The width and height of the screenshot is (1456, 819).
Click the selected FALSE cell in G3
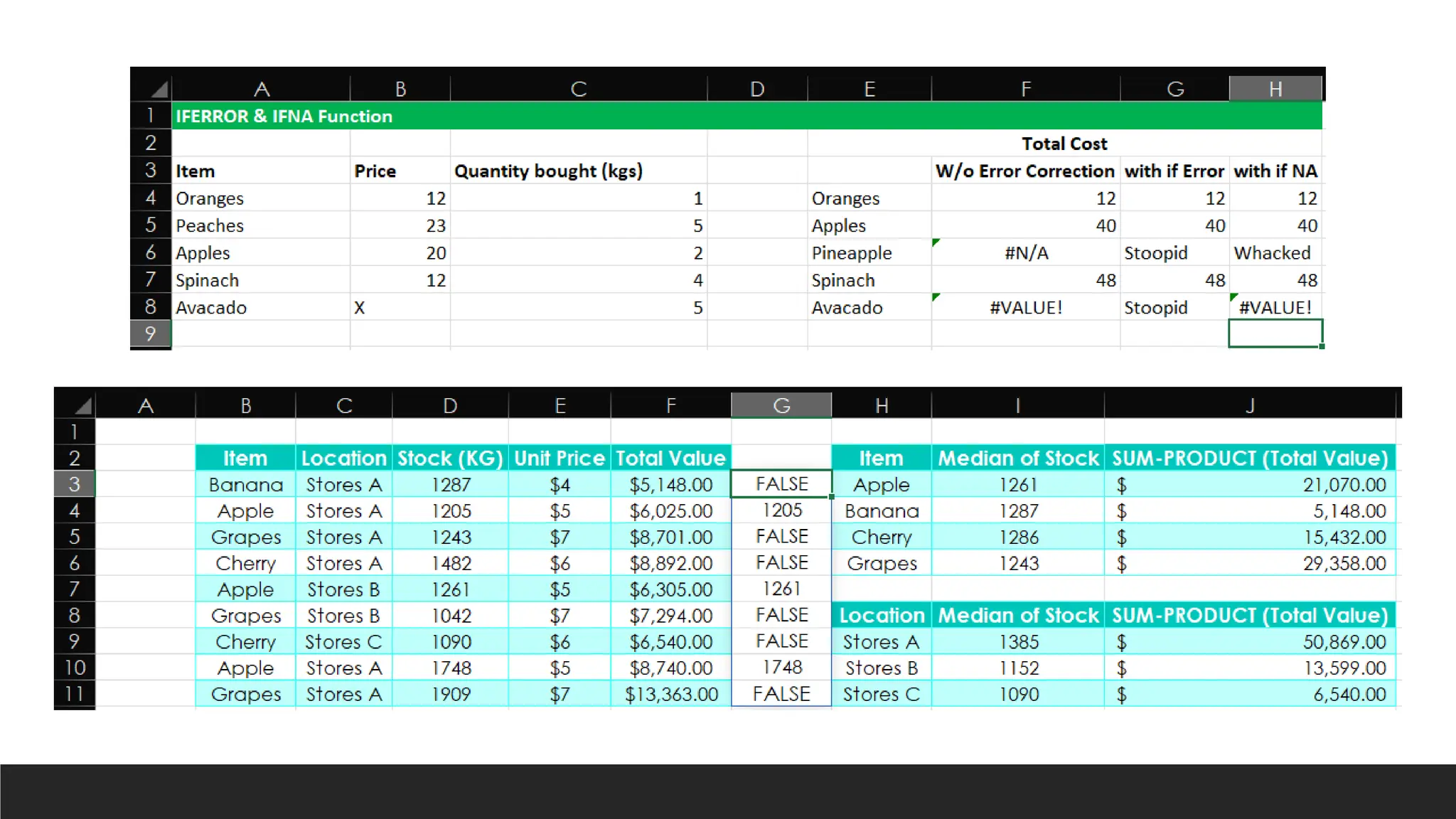click(x=781, y=484)
